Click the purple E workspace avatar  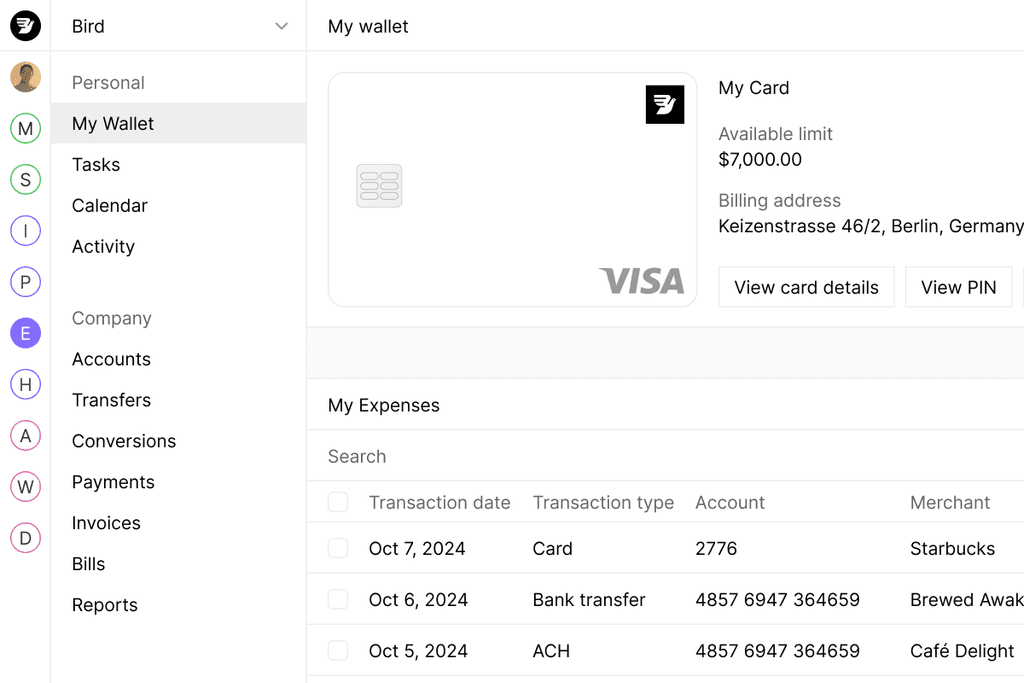(x=24, y=333)
